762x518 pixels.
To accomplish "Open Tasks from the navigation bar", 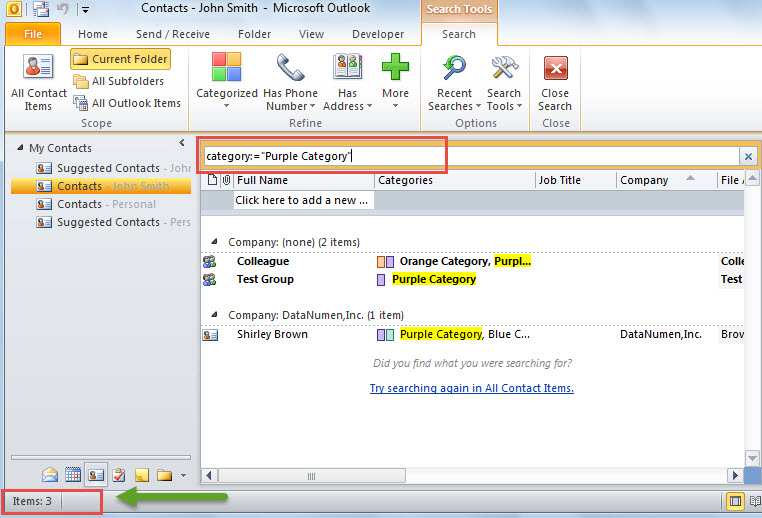I will coord(119,475).
